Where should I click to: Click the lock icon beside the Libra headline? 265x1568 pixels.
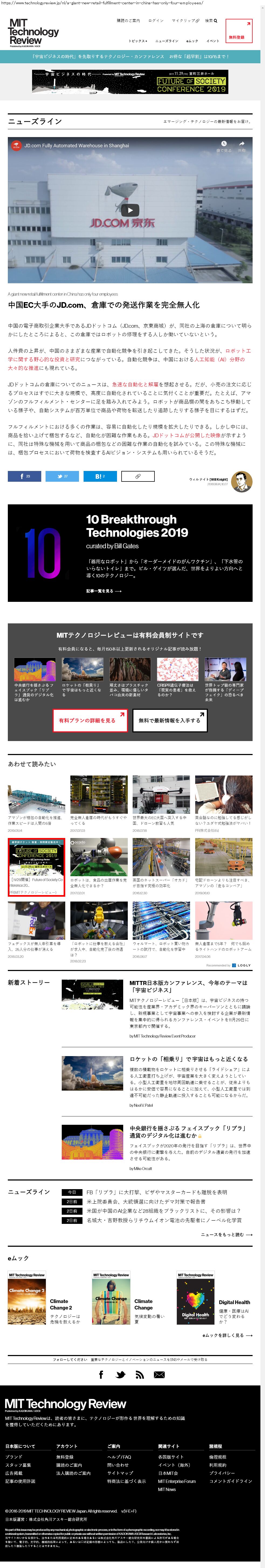[x=199, y=1136]
